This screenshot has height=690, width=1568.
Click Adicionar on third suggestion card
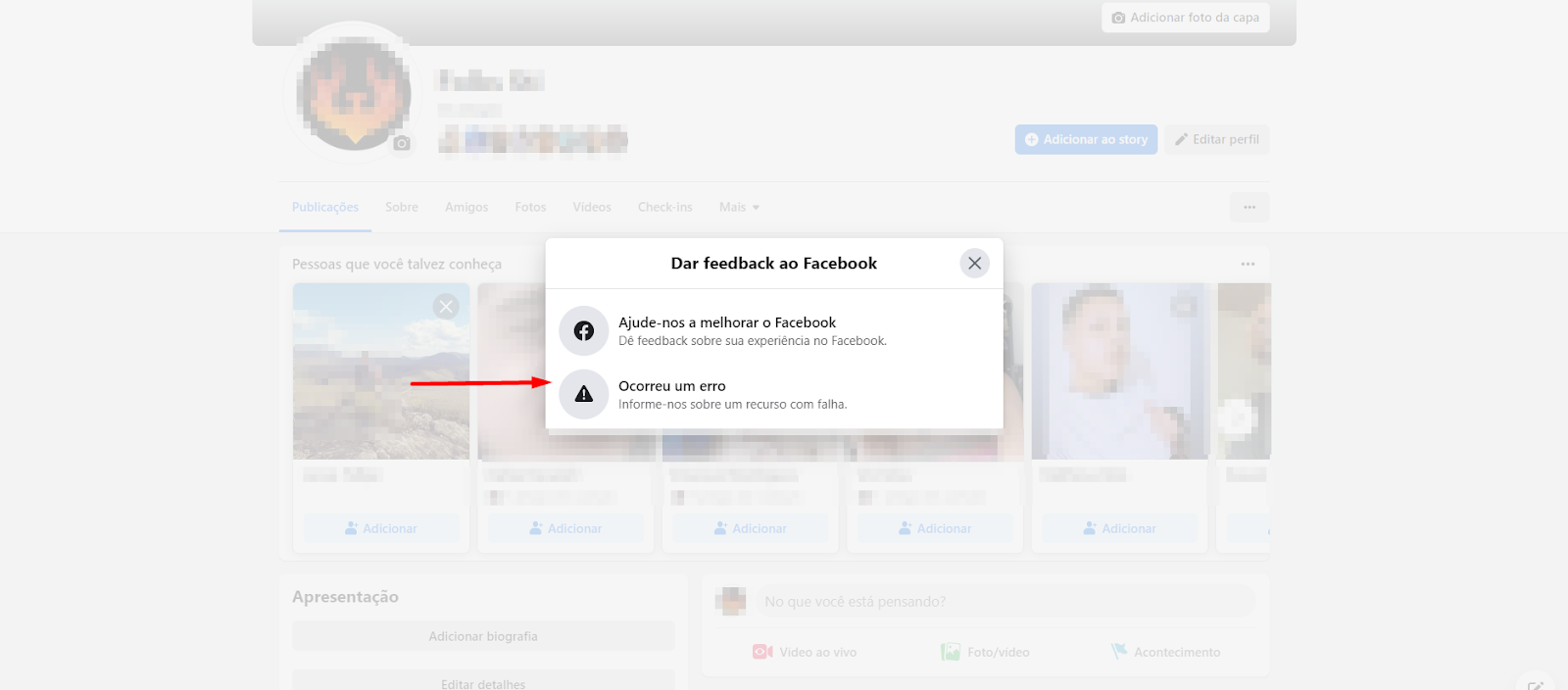pyautogui.click(x=751, y=528)
